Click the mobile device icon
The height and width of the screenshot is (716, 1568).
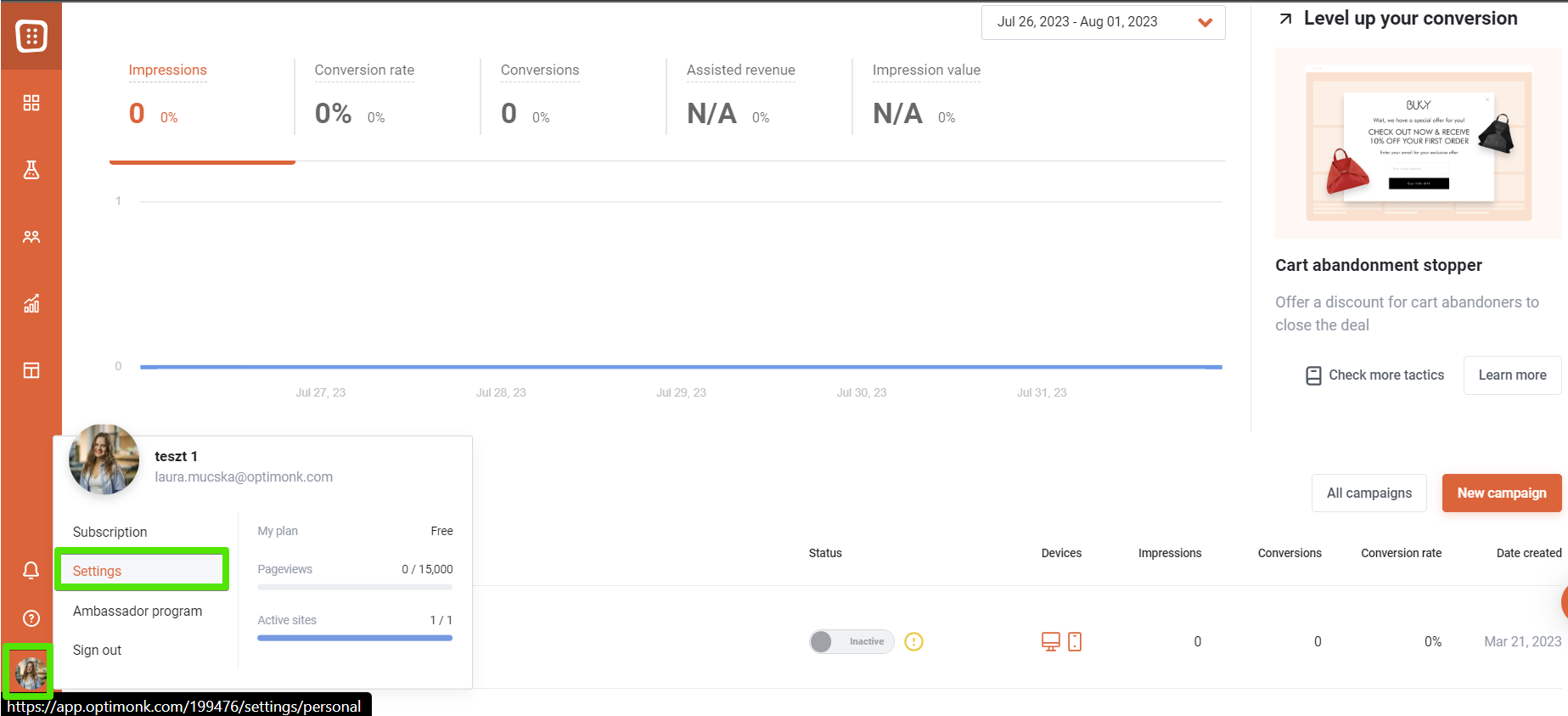(1075, 641)
